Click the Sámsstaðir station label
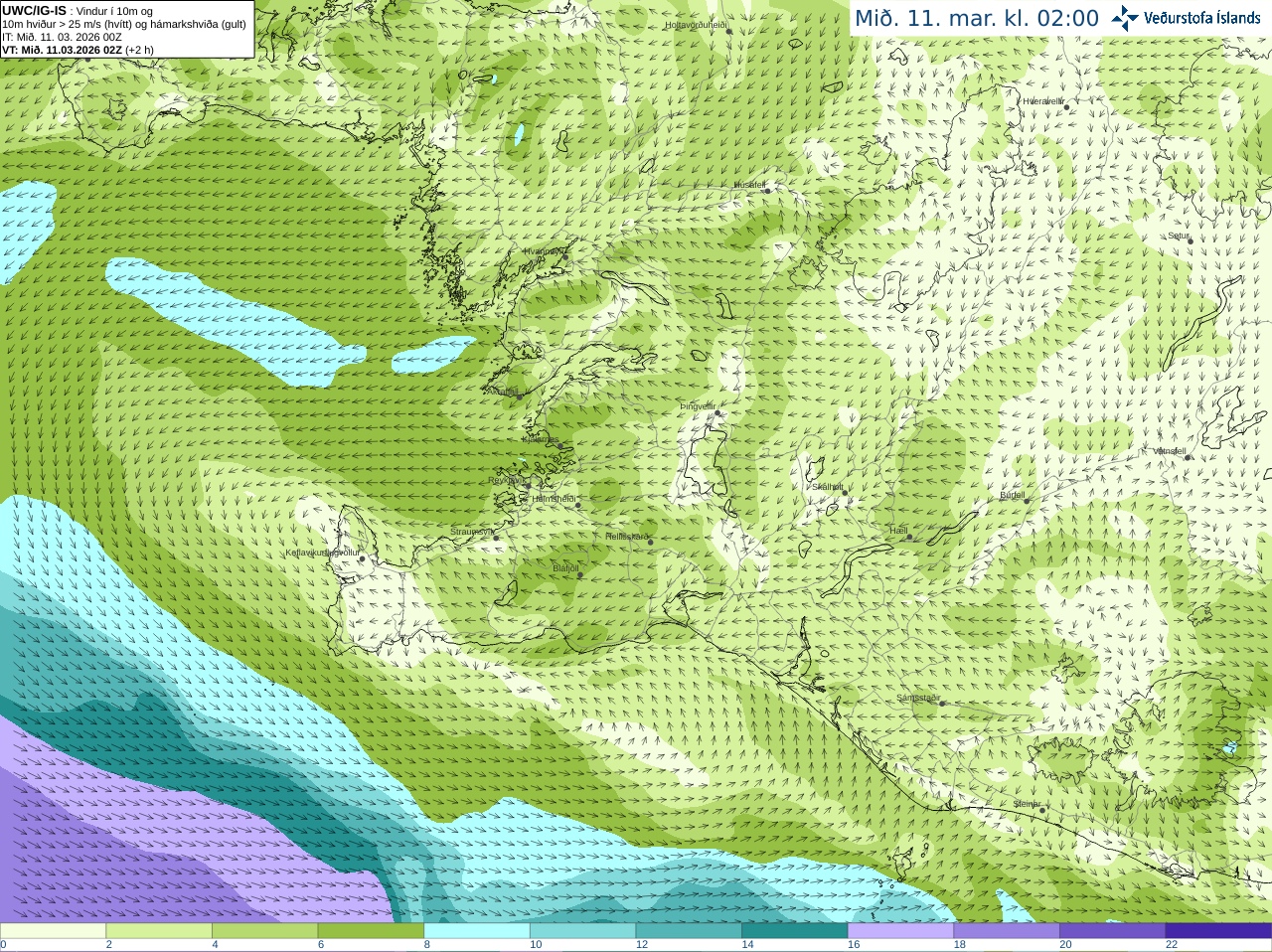Image resolution: width=1272 pixels, height=952 pixels. [917, 698]
